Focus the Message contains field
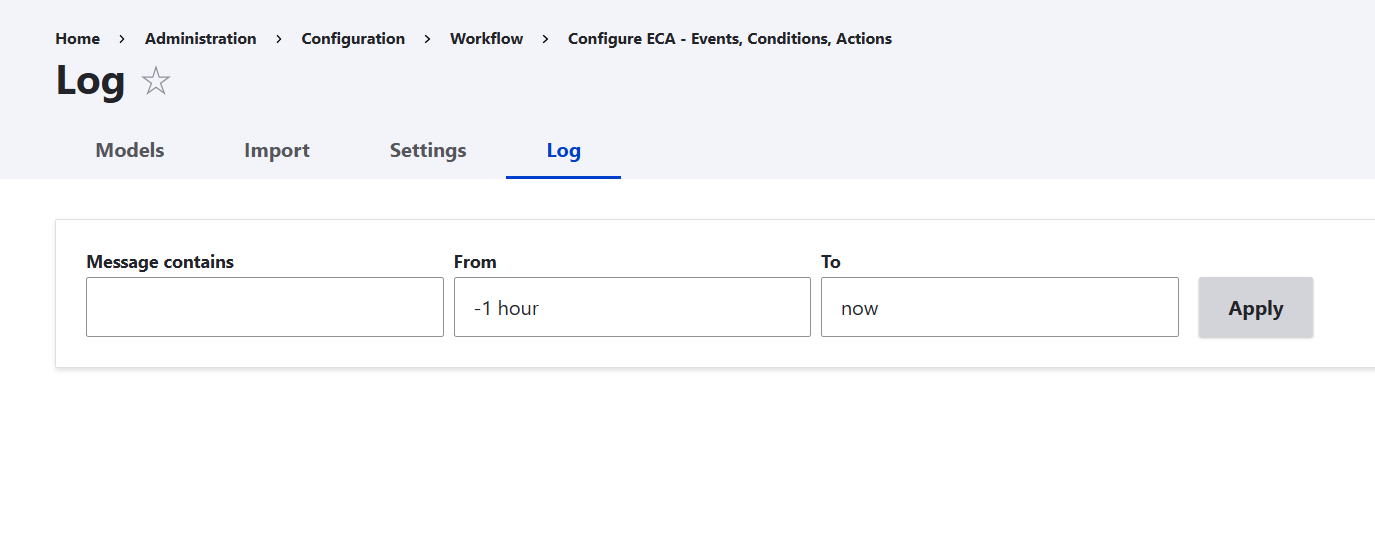Image resolution: width=1375 pixels, height=551 pixels. coord(265,307)
